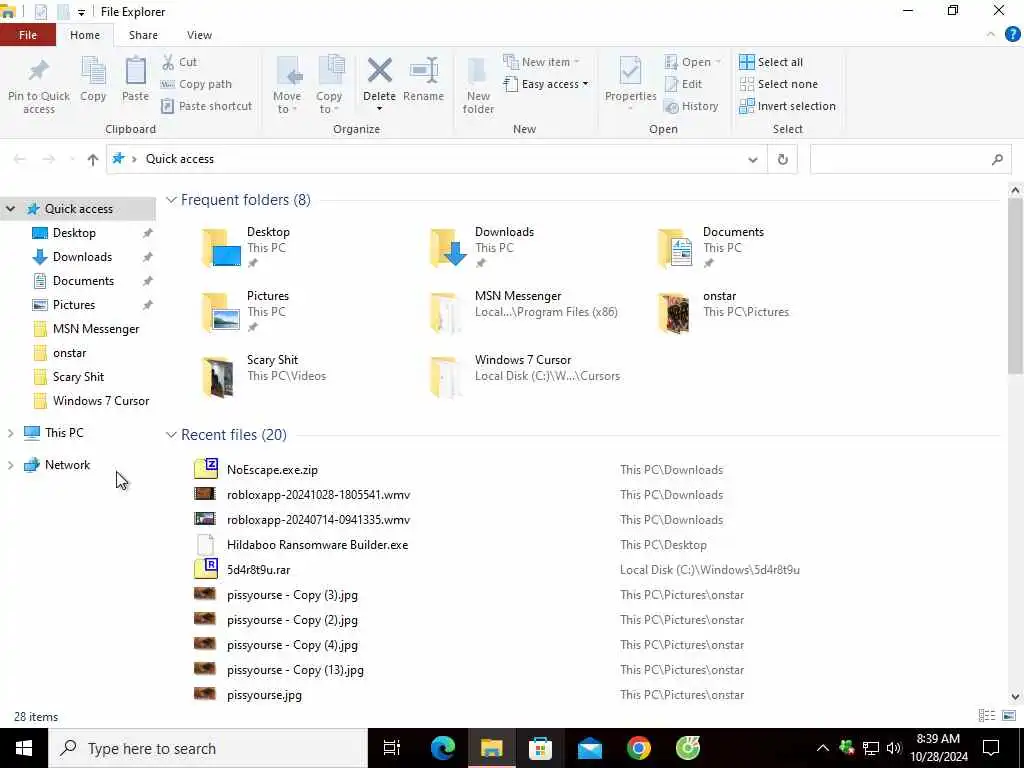Open the Copy to dropdown
Screen dimensions: 1024x768
328,85
